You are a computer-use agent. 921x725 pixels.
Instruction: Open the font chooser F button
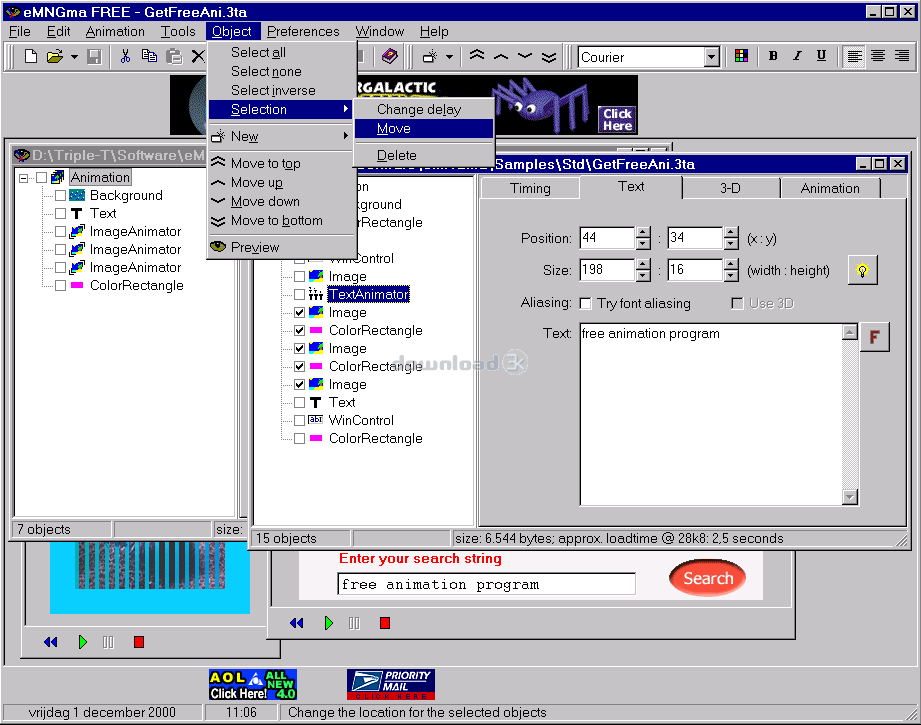coord(874,337)
